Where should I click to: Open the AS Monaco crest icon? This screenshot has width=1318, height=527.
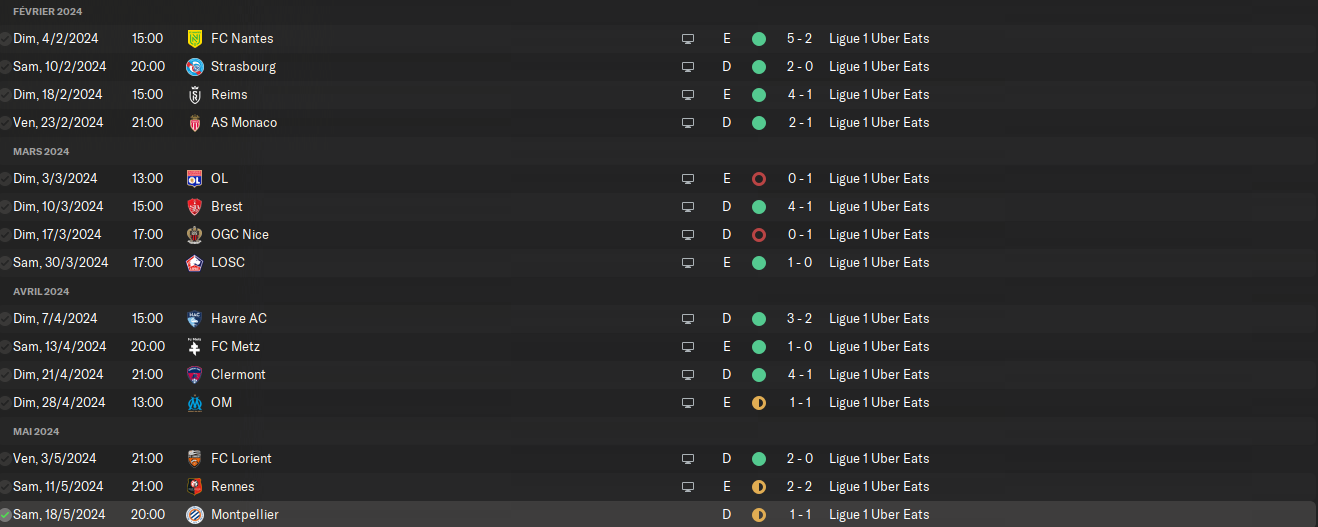coord(195,123)
